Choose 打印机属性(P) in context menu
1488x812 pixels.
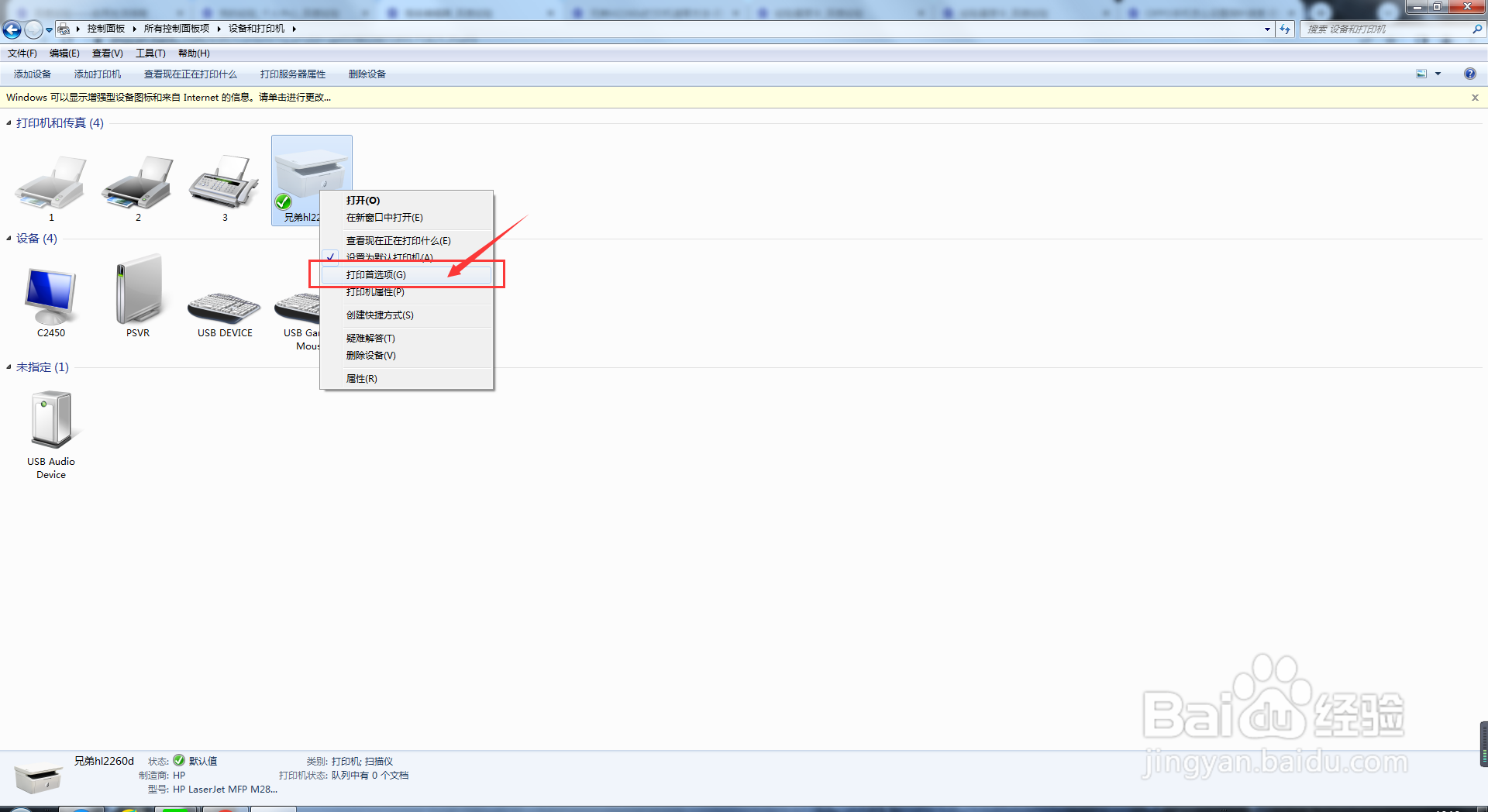[407, 292]
